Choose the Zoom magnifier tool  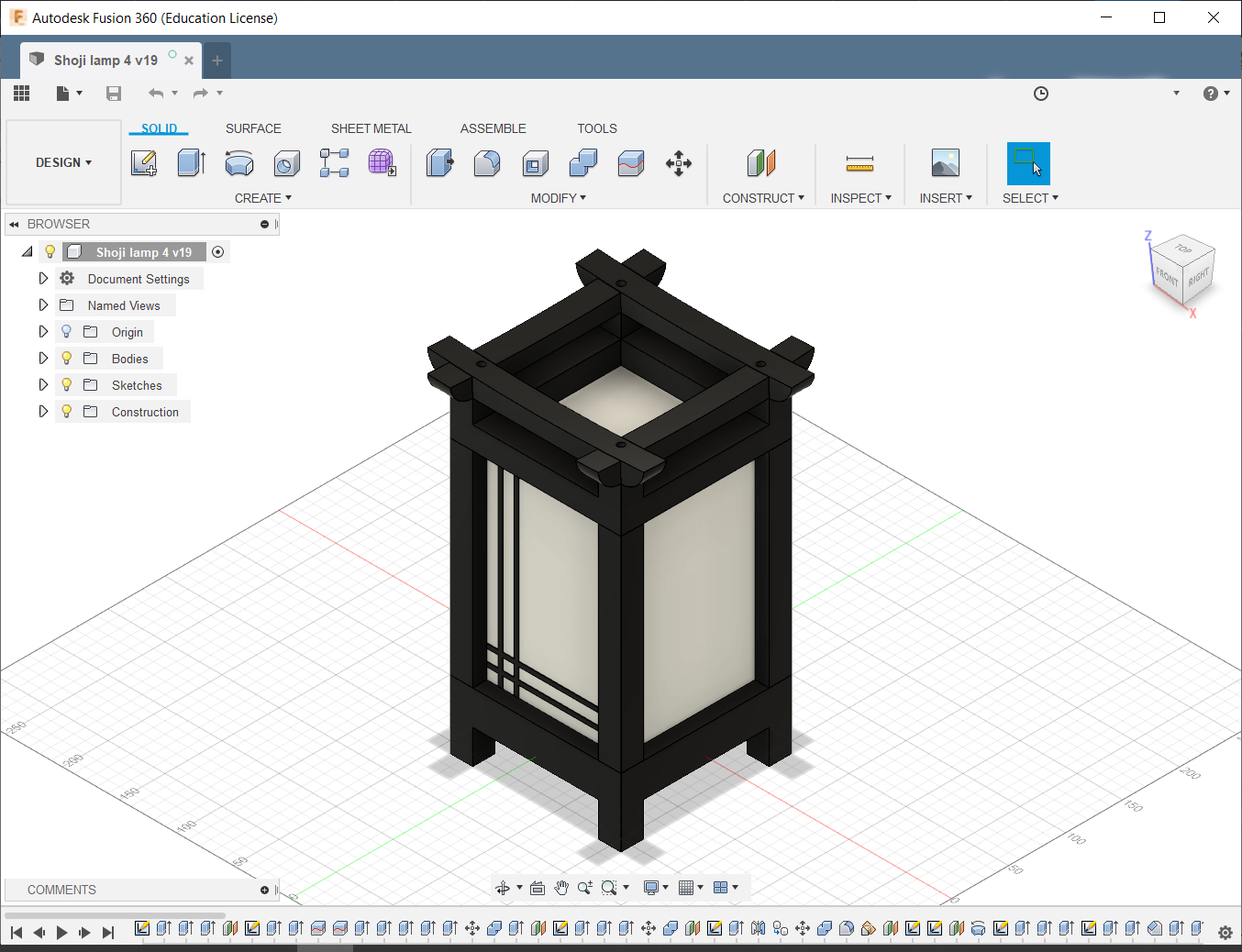[585, 888]
